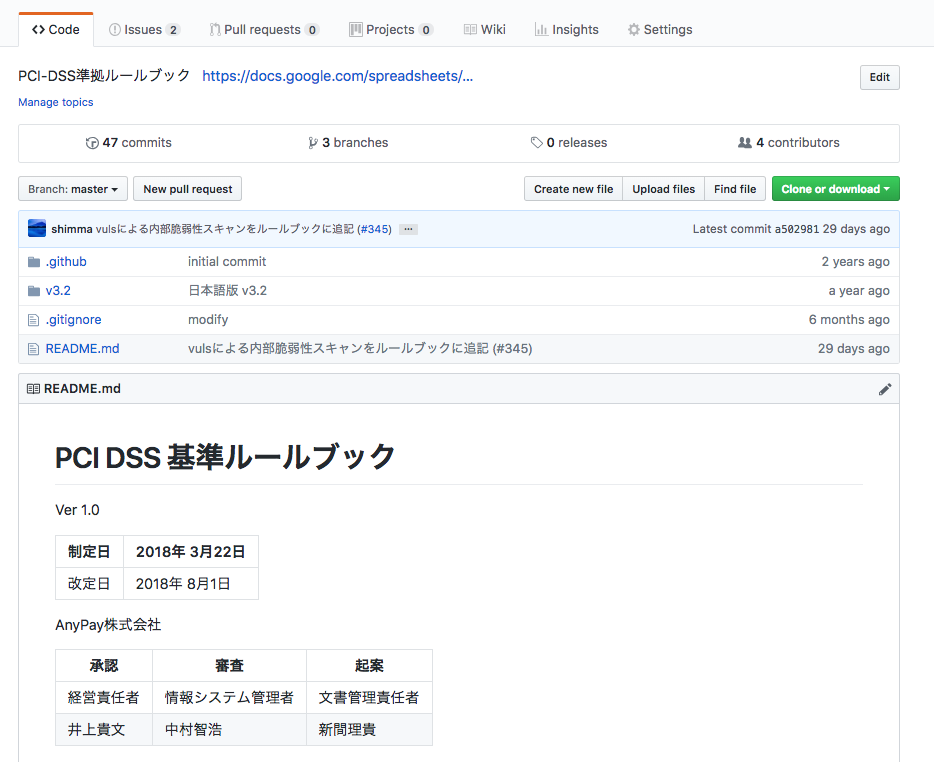Click the .github folder icon
Image resolution: width=934 pixels, height=762 pixels.
point(34,262)
